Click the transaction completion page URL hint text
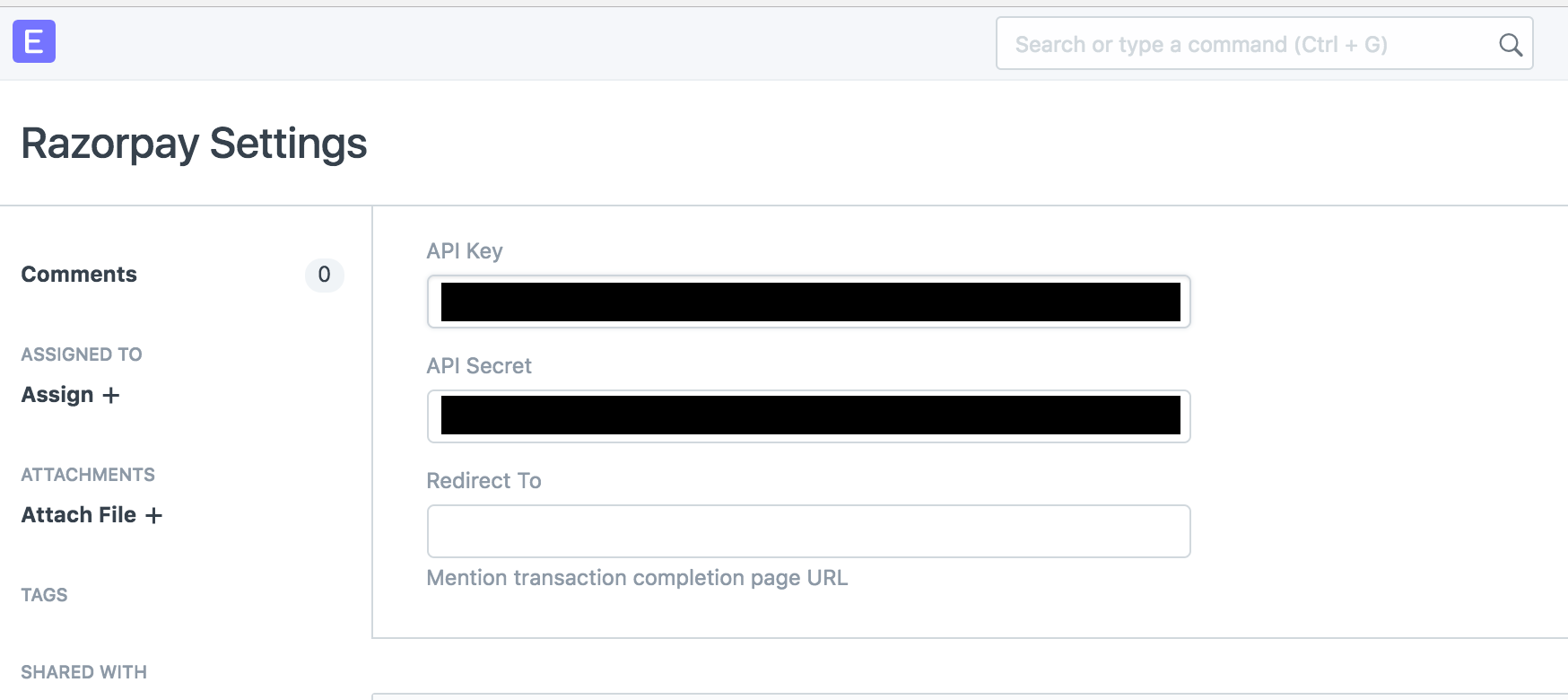This screenshot has height=700, width=1568. [637, 578]
